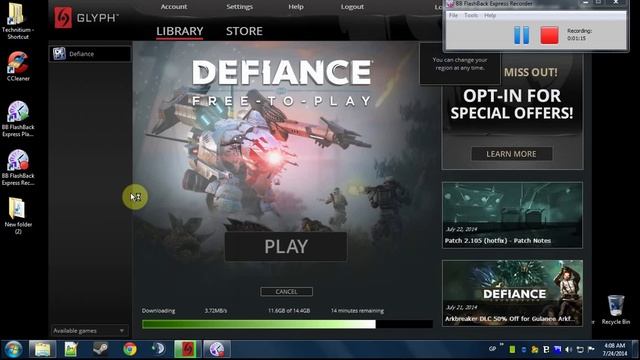
Task: Open the Glyph Help menu
Action: 296,7
